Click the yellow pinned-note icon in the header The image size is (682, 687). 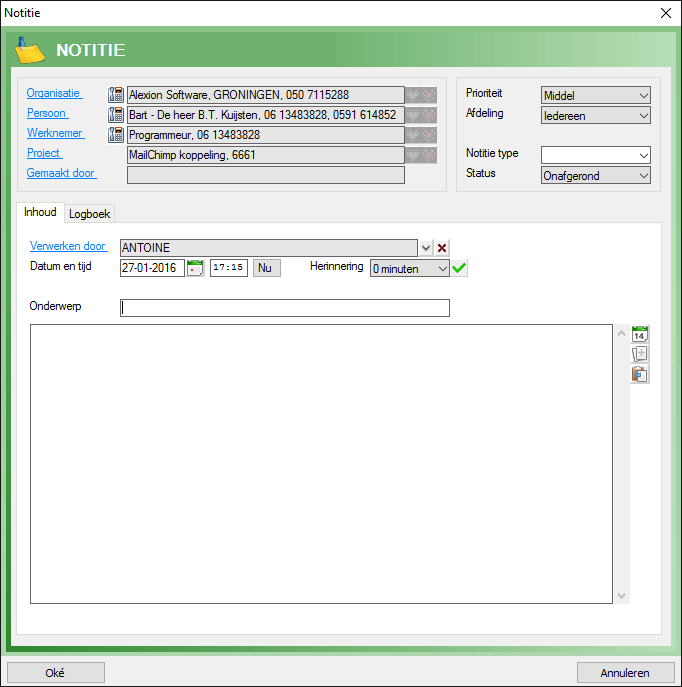point(29,50)
